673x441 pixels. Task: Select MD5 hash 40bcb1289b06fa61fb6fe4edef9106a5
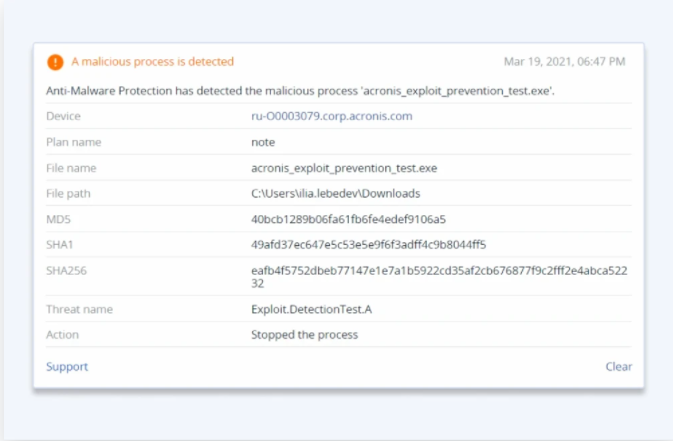pos(349,219)
